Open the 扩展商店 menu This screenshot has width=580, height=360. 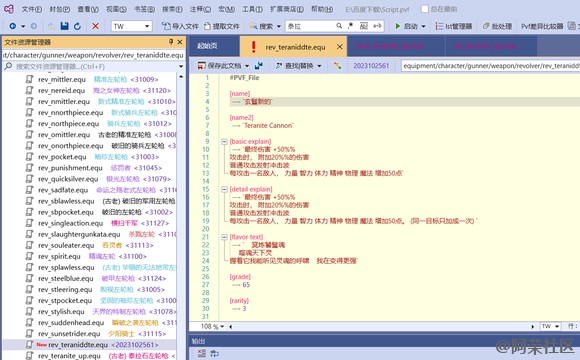(x=287, y=9)
